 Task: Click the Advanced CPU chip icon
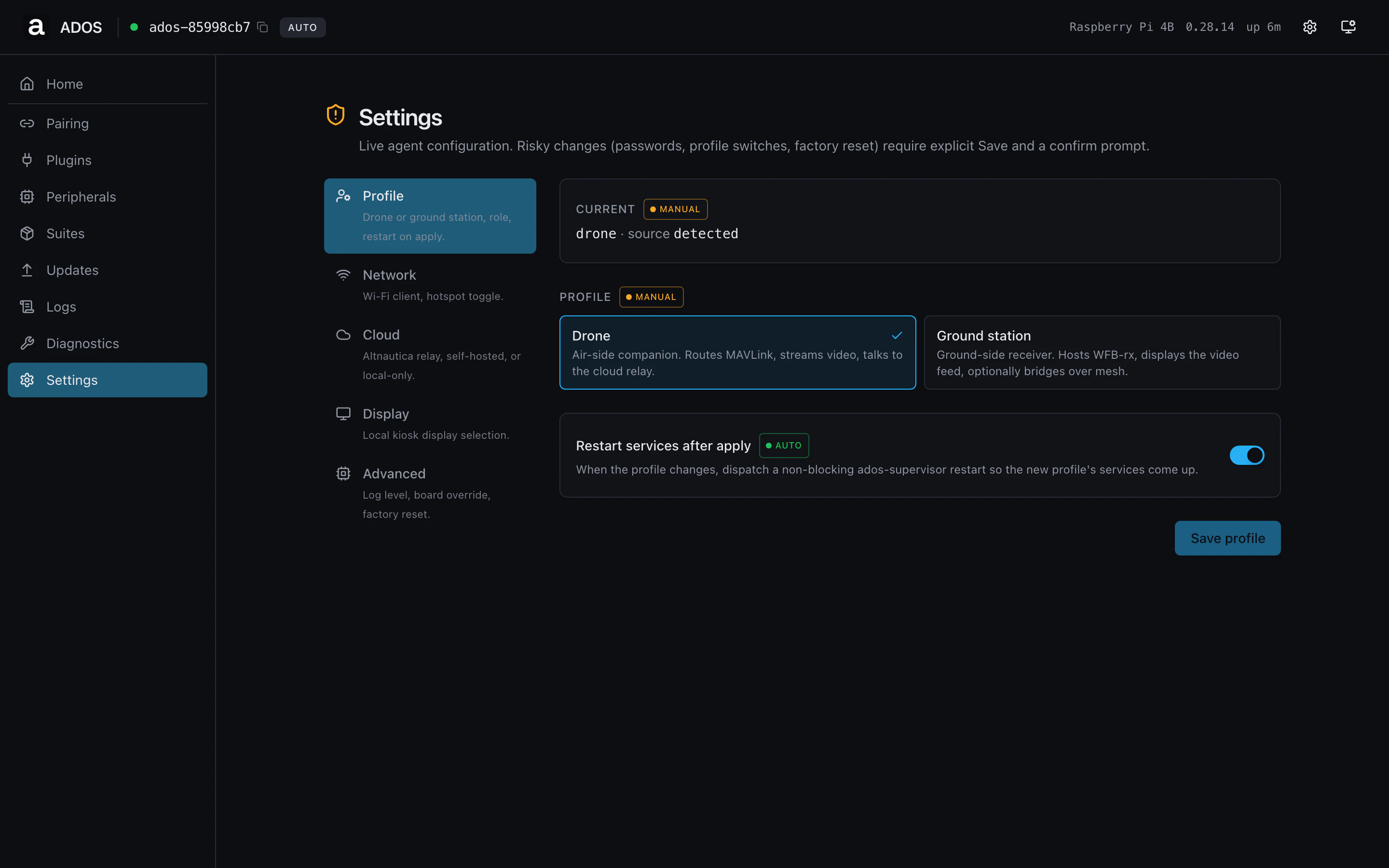tap(343, 474)
